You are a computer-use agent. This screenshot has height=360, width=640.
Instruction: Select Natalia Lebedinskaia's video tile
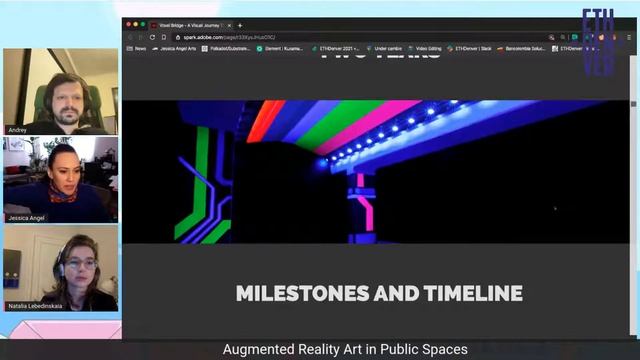click(61, 268)
